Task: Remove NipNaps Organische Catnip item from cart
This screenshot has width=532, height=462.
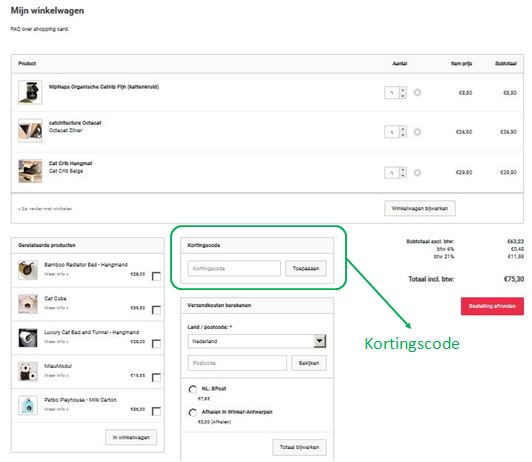Action: 417,92
